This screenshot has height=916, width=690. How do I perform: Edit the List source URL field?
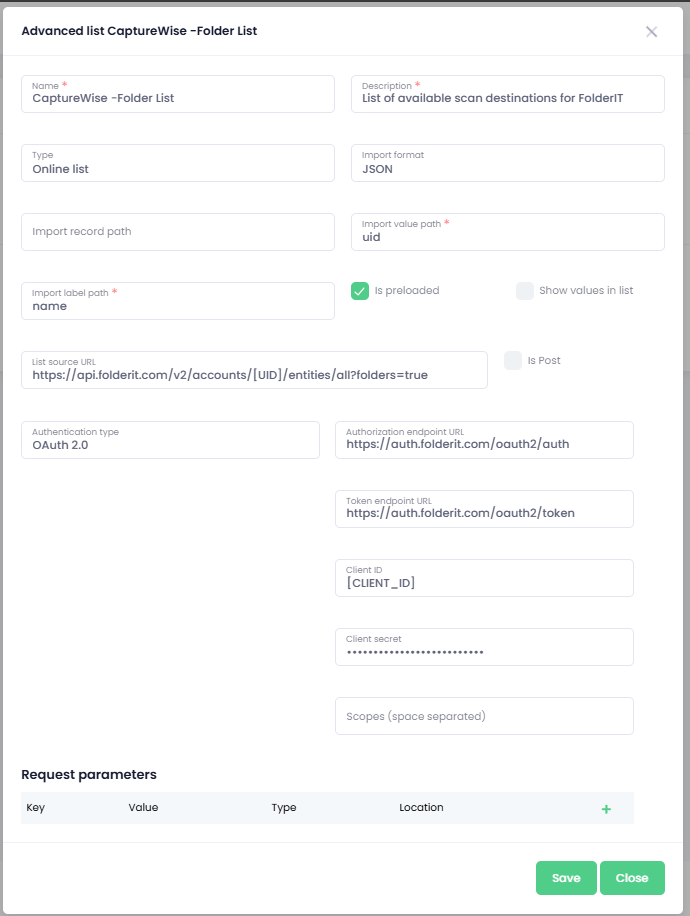tap(254, 370)
